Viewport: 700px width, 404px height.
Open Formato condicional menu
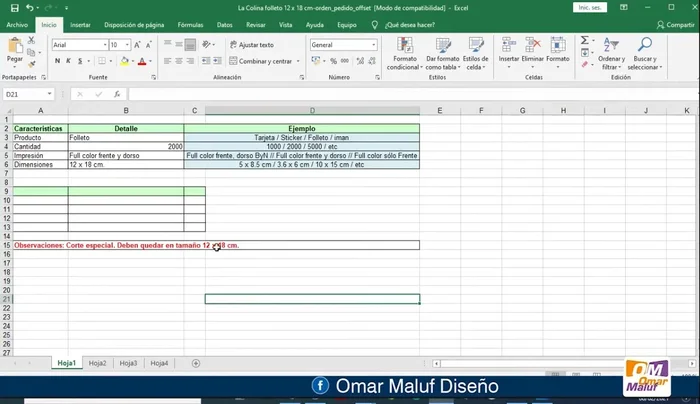(x=405, y=54)
